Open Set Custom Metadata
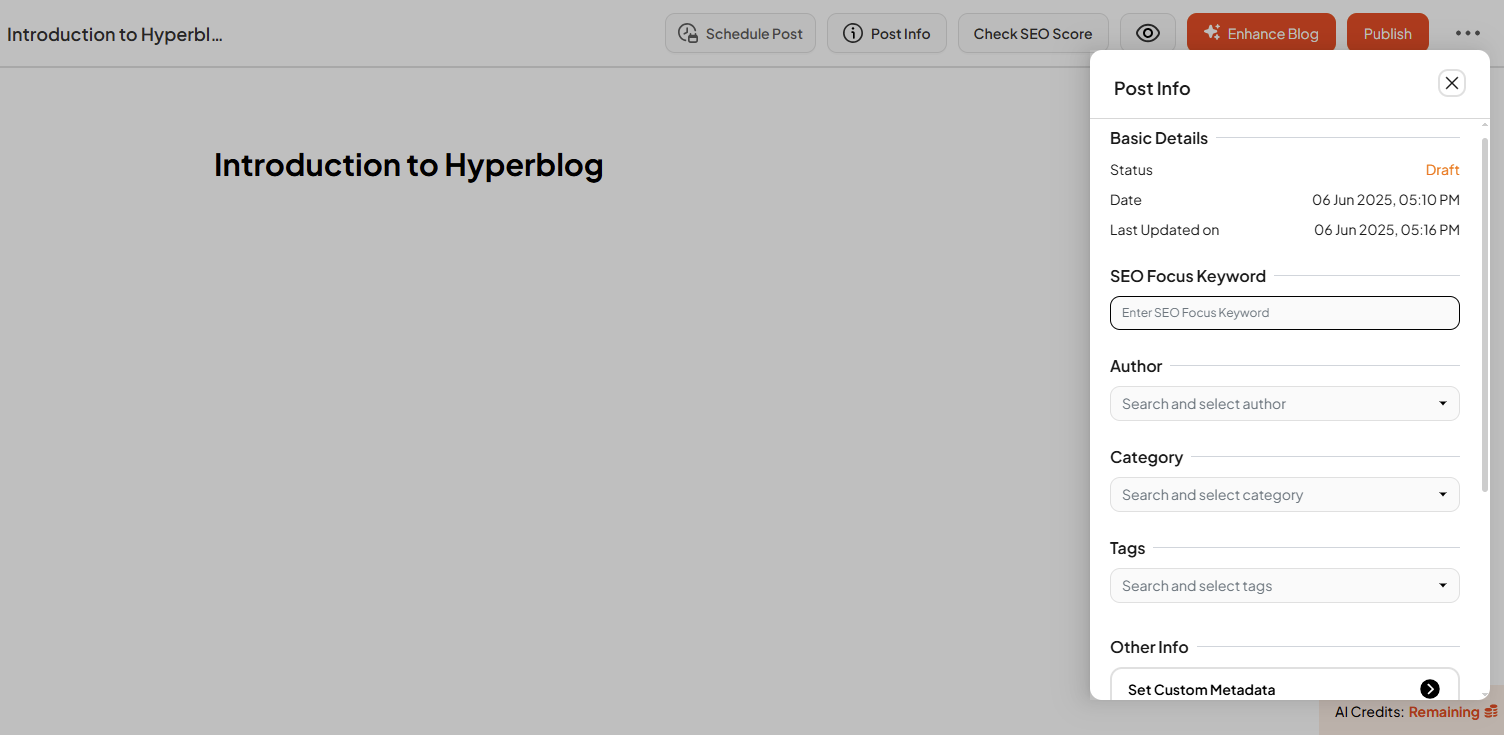 (1285, 686)
